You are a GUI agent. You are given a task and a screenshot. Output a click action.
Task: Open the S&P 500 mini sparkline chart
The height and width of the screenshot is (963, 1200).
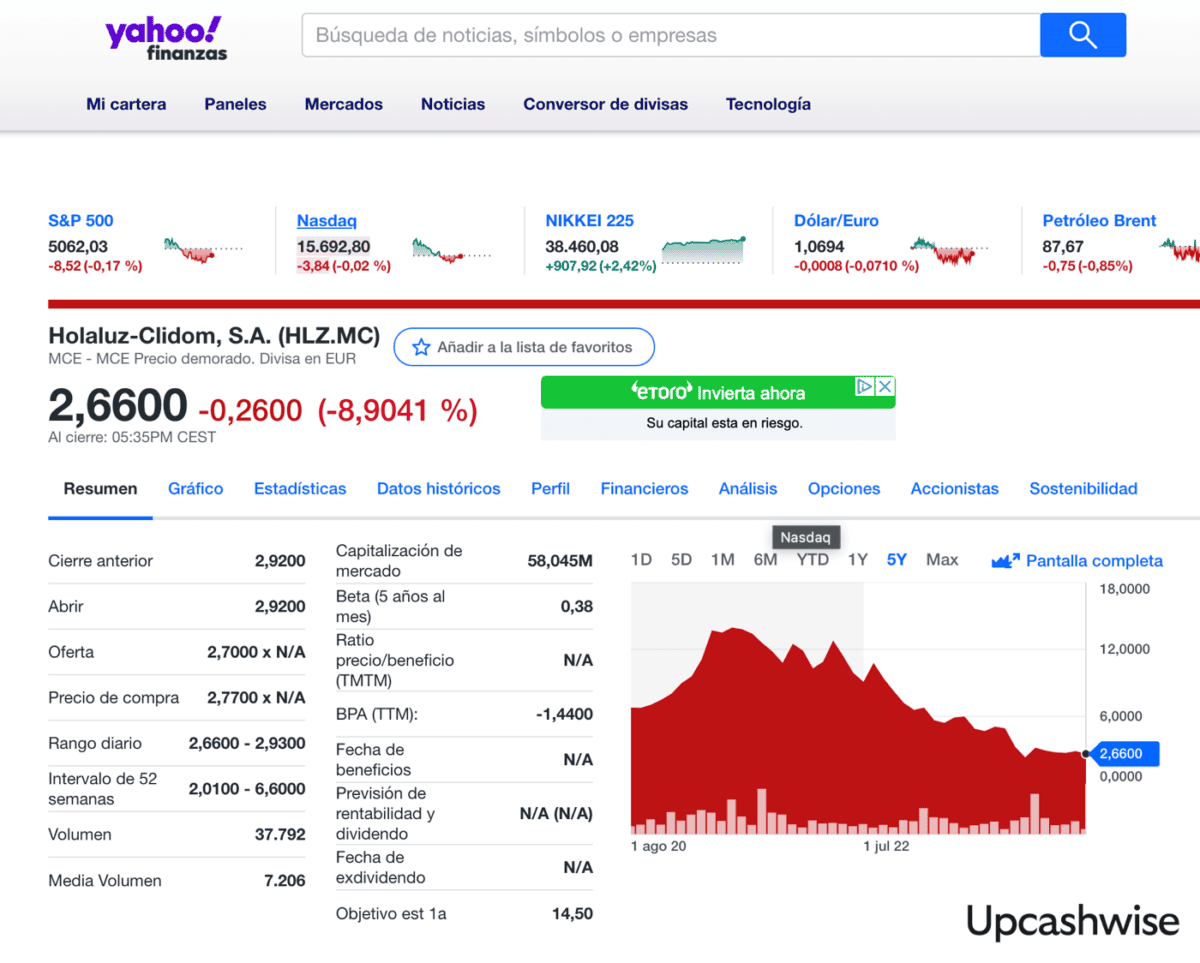204,249
